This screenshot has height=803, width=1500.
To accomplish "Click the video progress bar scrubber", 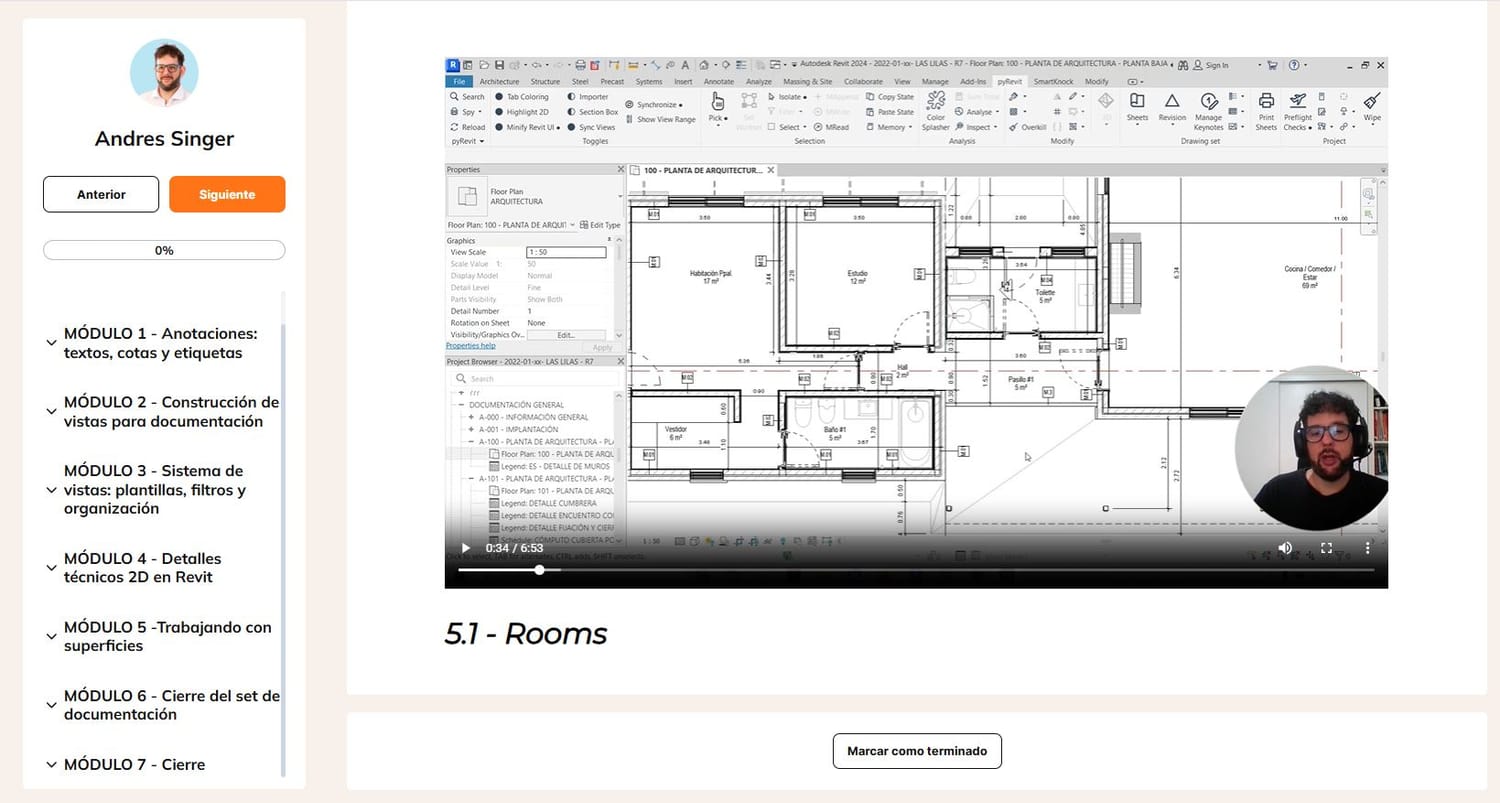I will pos(539,570).
